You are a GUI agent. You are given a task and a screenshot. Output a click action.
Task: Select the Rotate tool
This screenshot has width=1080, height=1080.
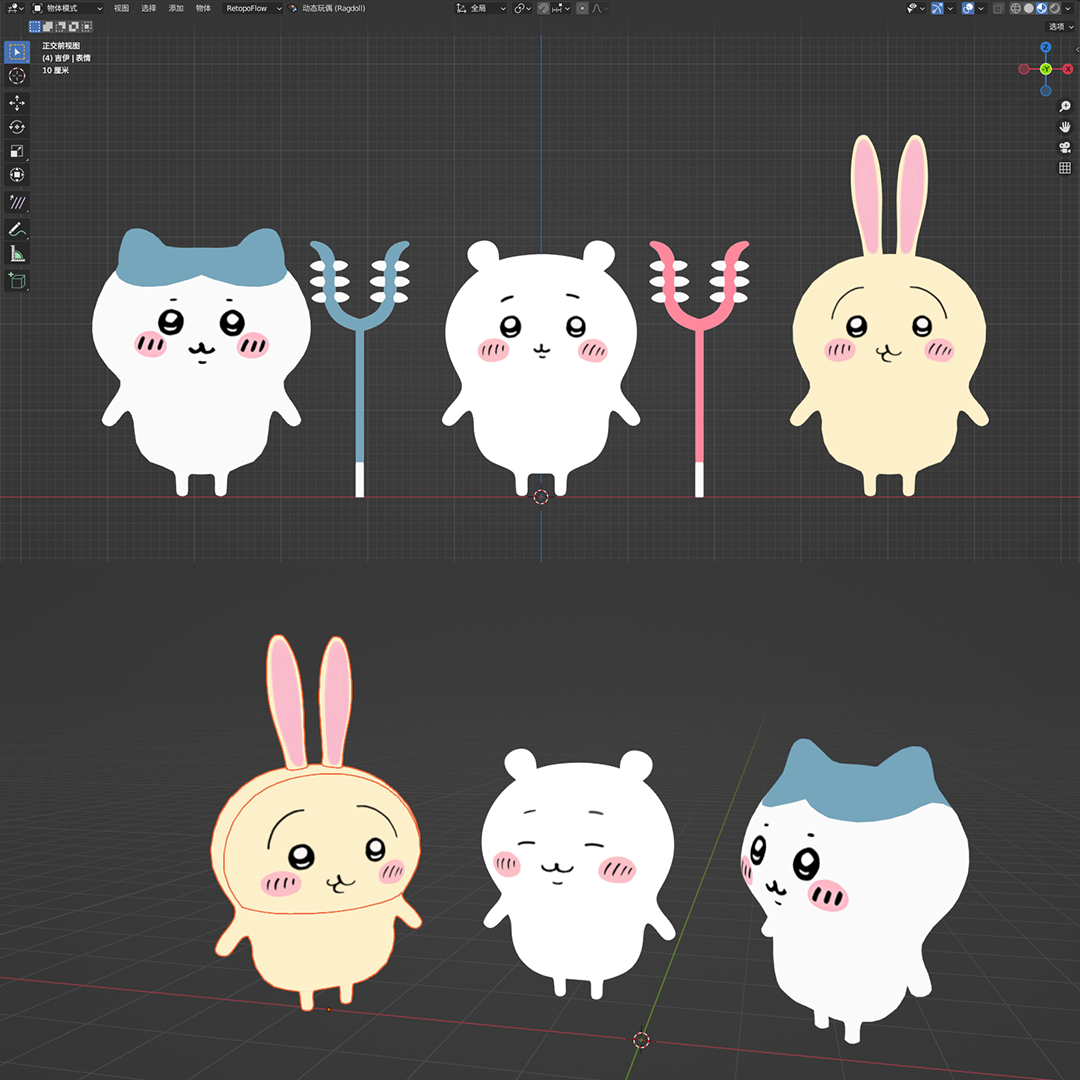coord(17,127)
